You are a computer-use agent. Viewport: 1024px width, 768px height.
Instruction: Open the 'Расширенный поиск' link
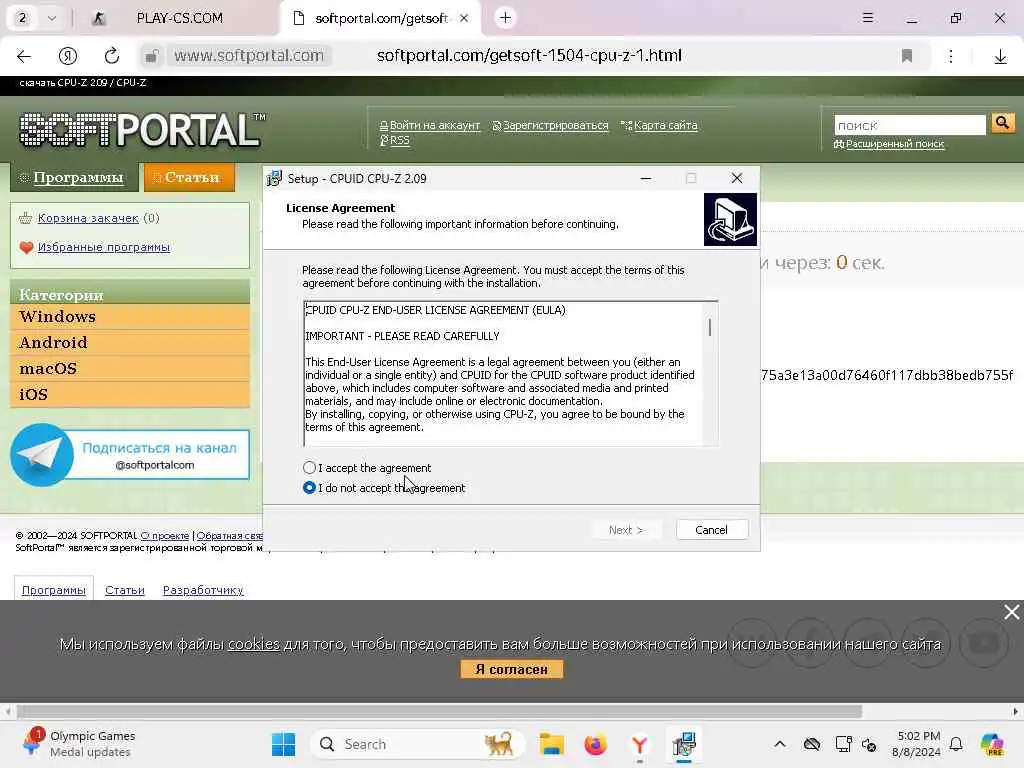[x=895, y=144]
